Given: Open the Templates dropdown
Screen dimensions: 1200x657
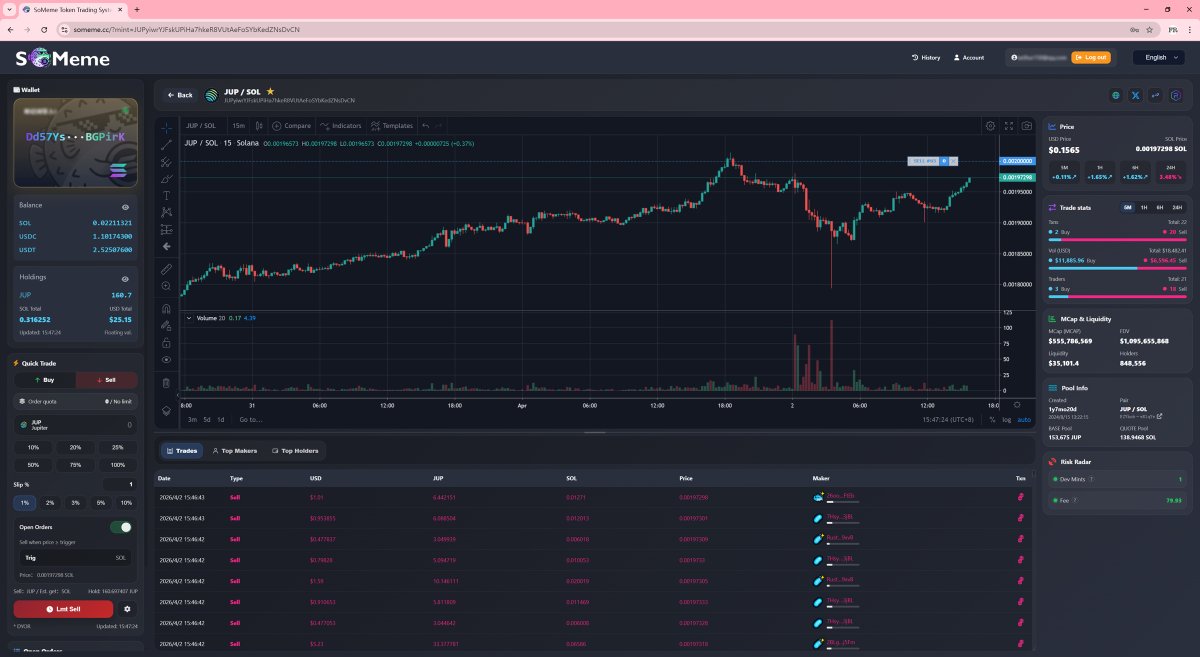Looking at the screenshot, I should (x=392, y=126).
